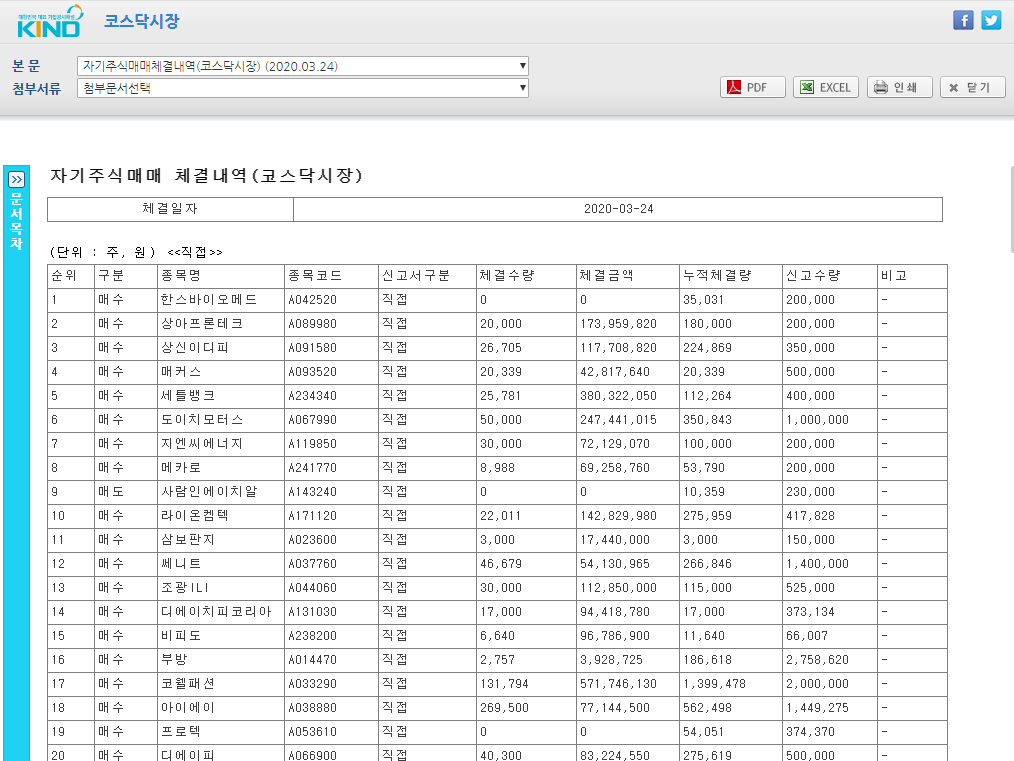Click trade amount 173,959,820
Image resolution: width=1014 pixels, height=761 pixels.
point(618,324)
